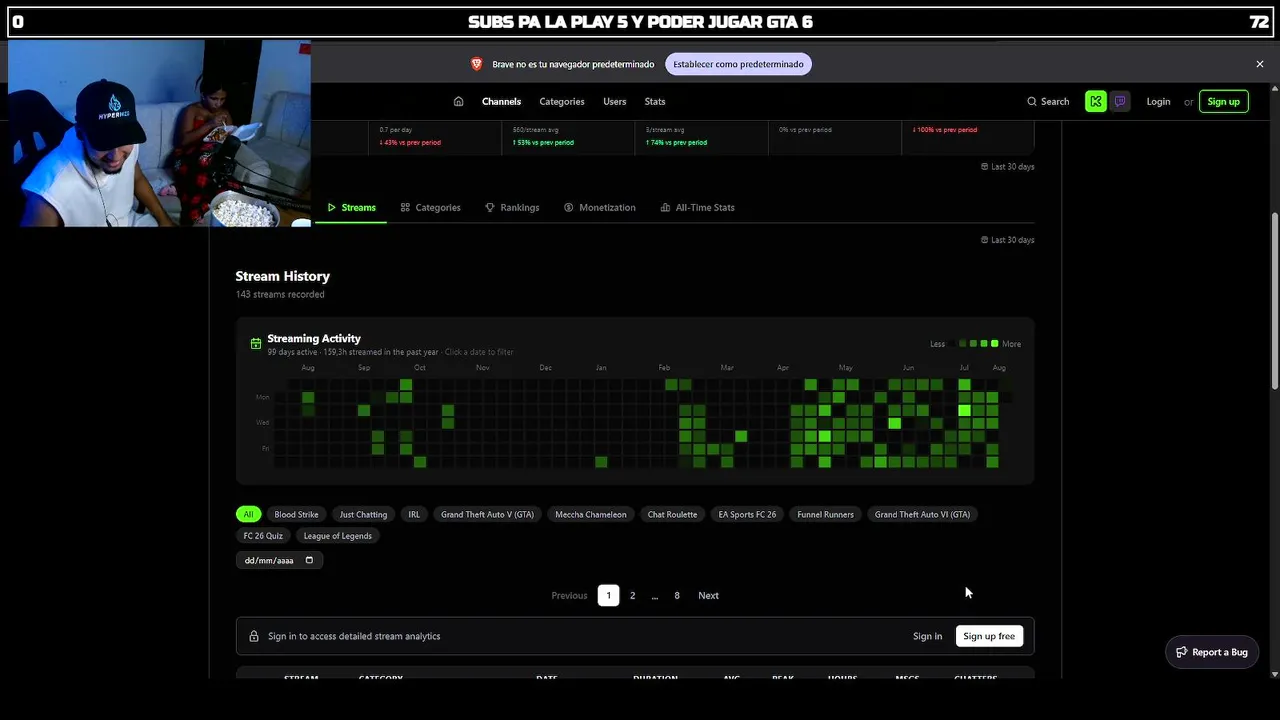Dismiss the Brave default browser notification
The image size is (1280, 720).
(x=1260, y=64)
